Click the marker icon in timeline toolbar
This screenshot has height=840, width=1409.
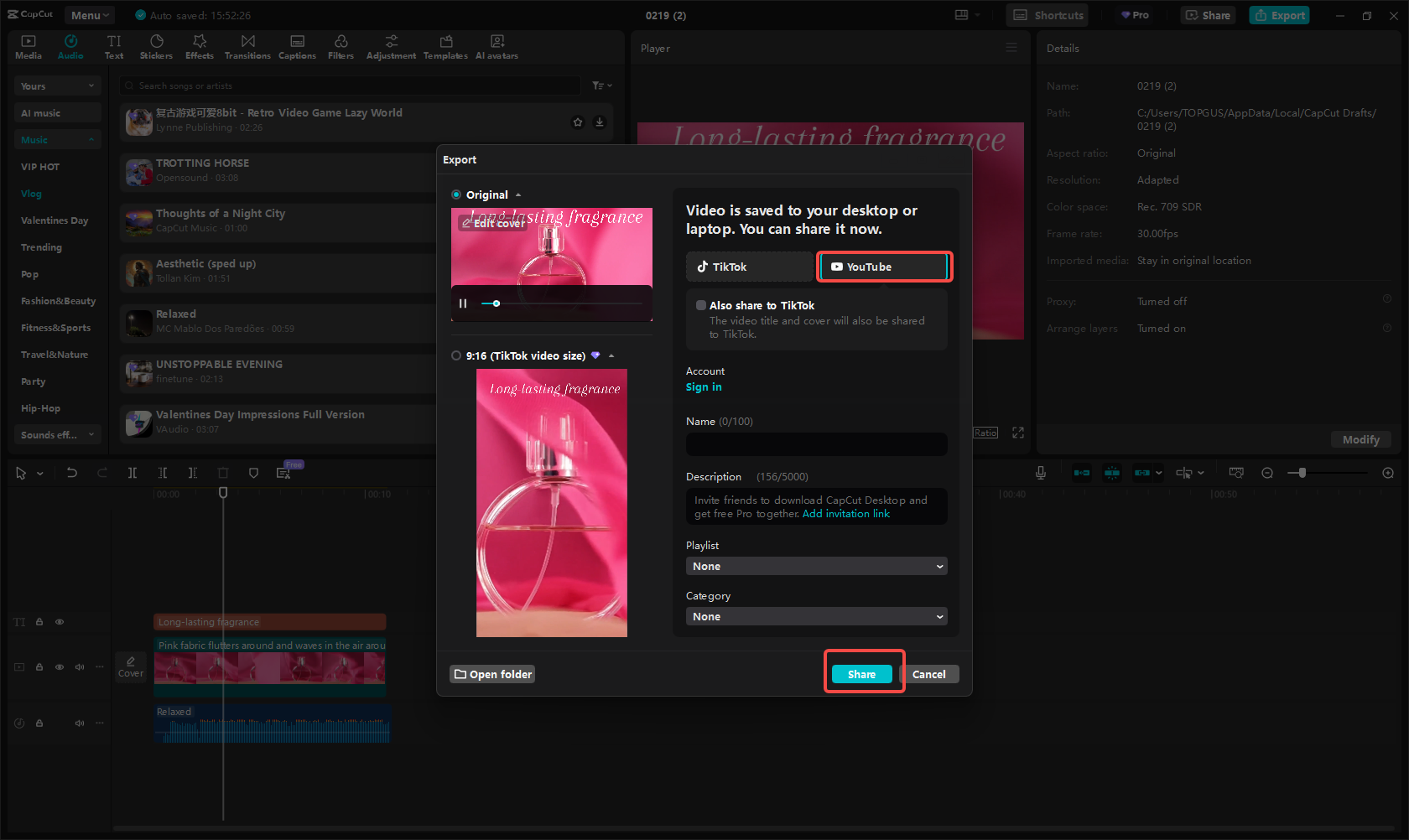pos(253,473)
